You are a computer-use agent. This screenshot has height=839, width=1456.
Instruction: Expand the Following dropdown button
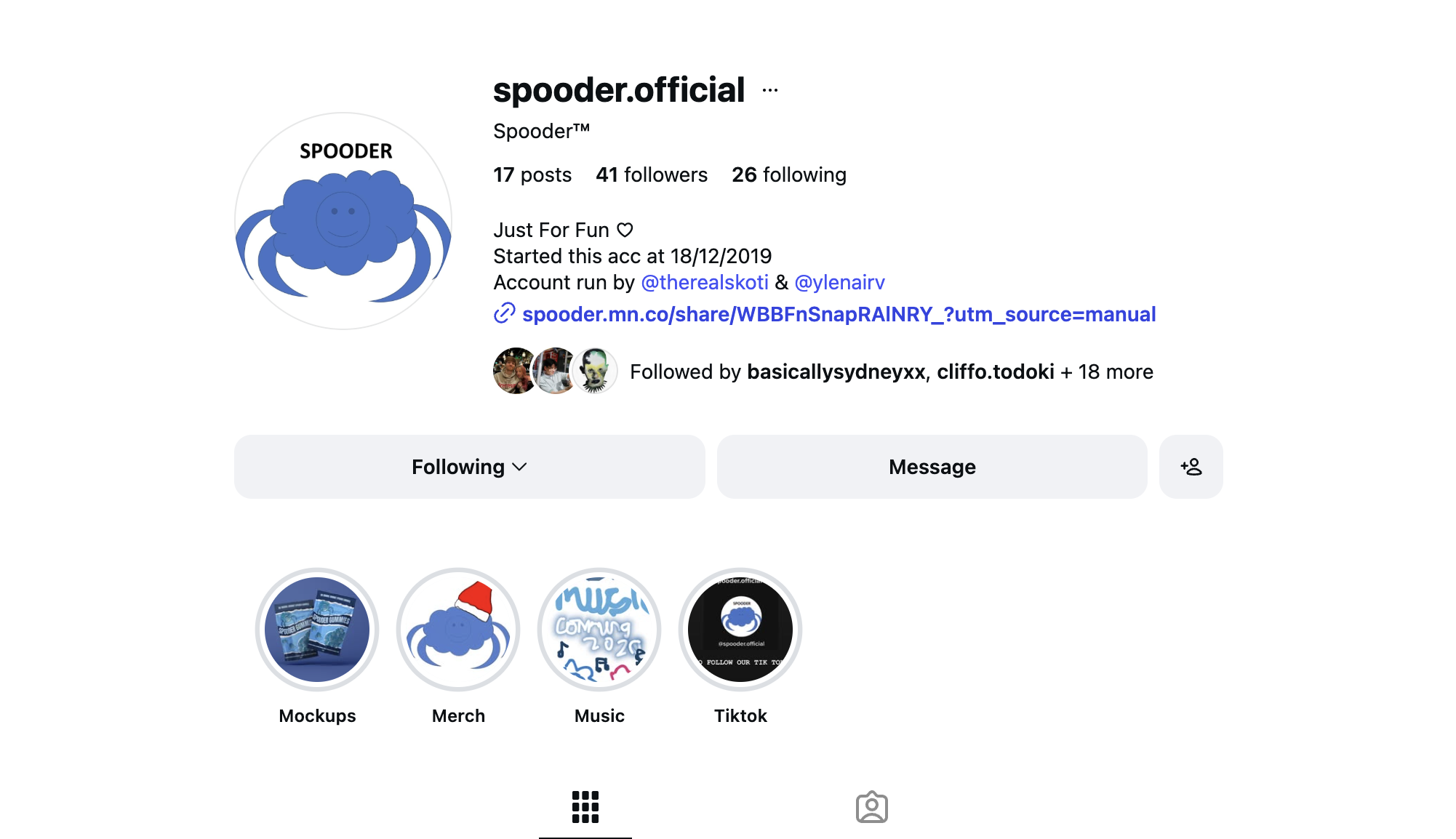point(469,467)
